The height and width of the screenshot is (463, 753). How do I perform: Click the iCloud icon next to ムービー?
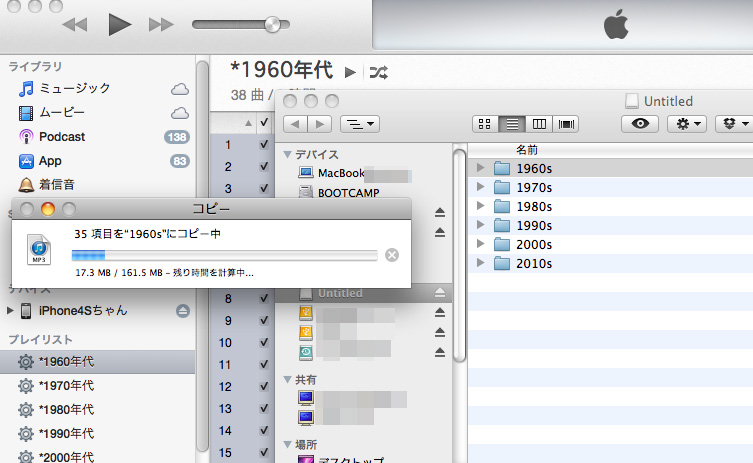[180, 113]
